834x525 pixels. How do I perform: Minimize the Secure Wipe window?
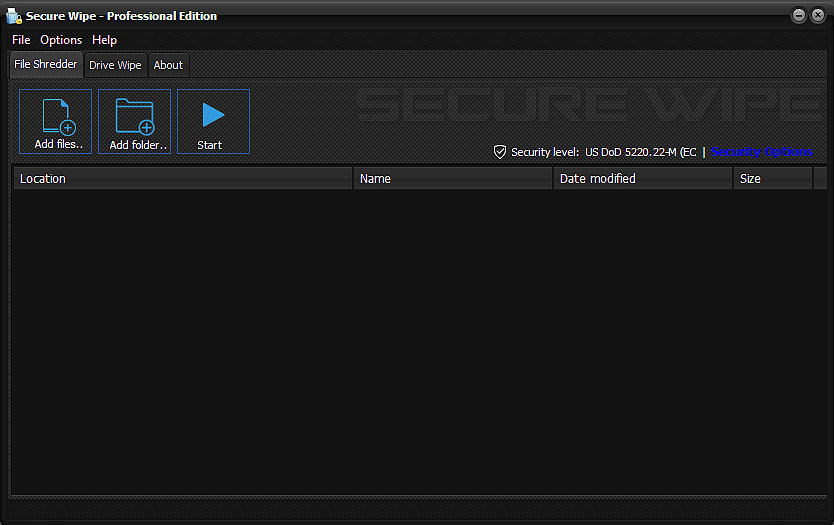tap(798, 15)
